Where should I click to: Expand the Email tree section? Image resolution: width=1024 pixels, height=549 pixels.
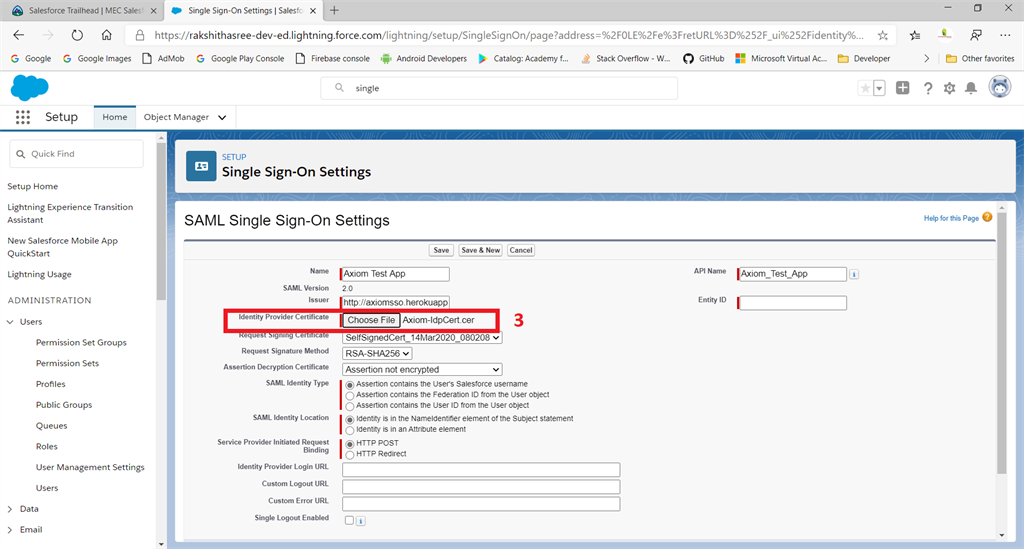10,530
